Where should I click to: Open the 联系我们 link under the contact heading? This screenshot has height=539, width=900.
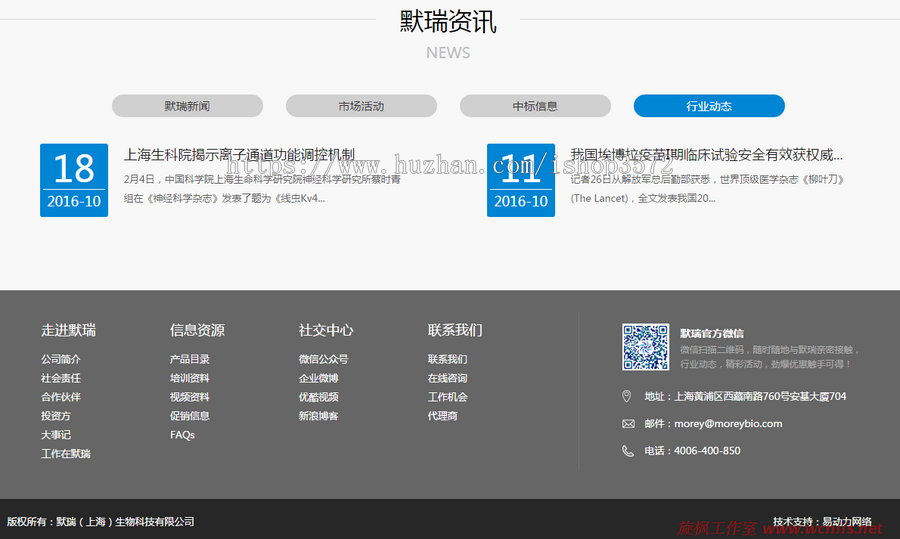(447, 359)
